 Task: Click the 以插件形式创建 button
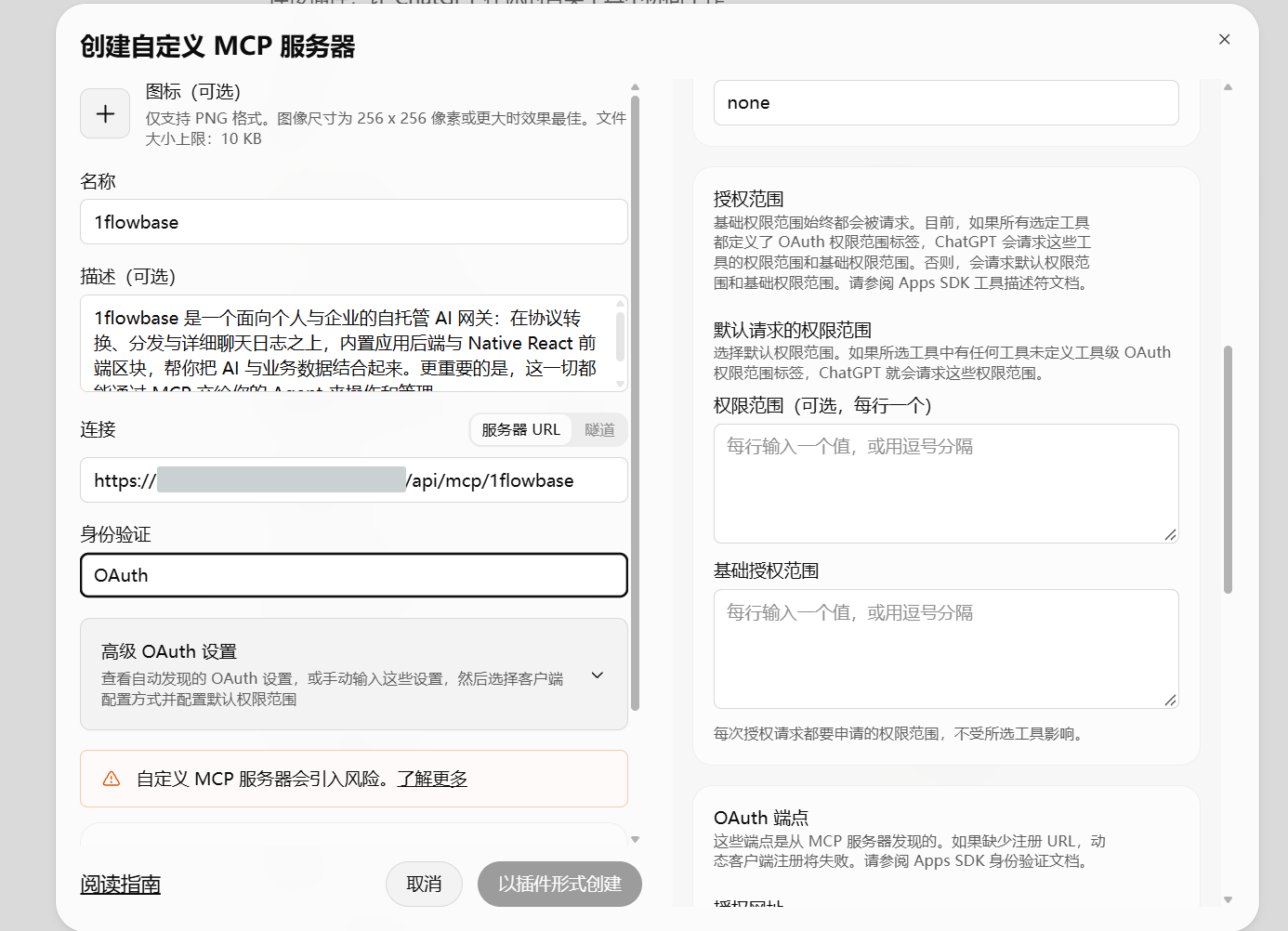point(559,884)
